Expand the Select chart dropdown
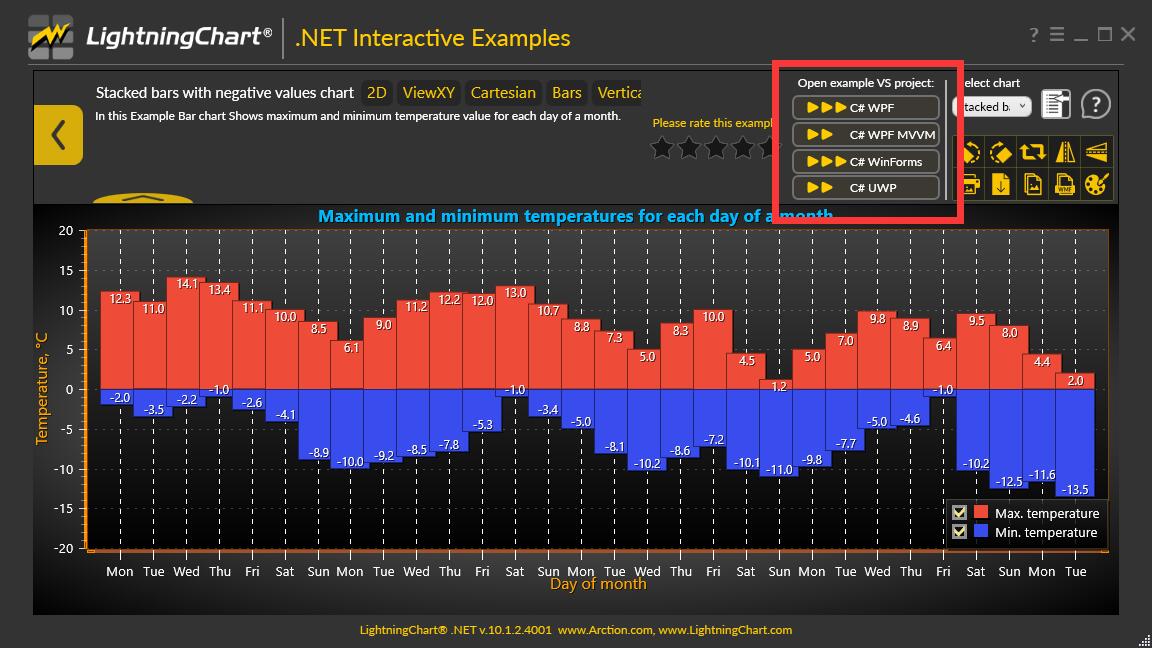 tap(993, 107)
